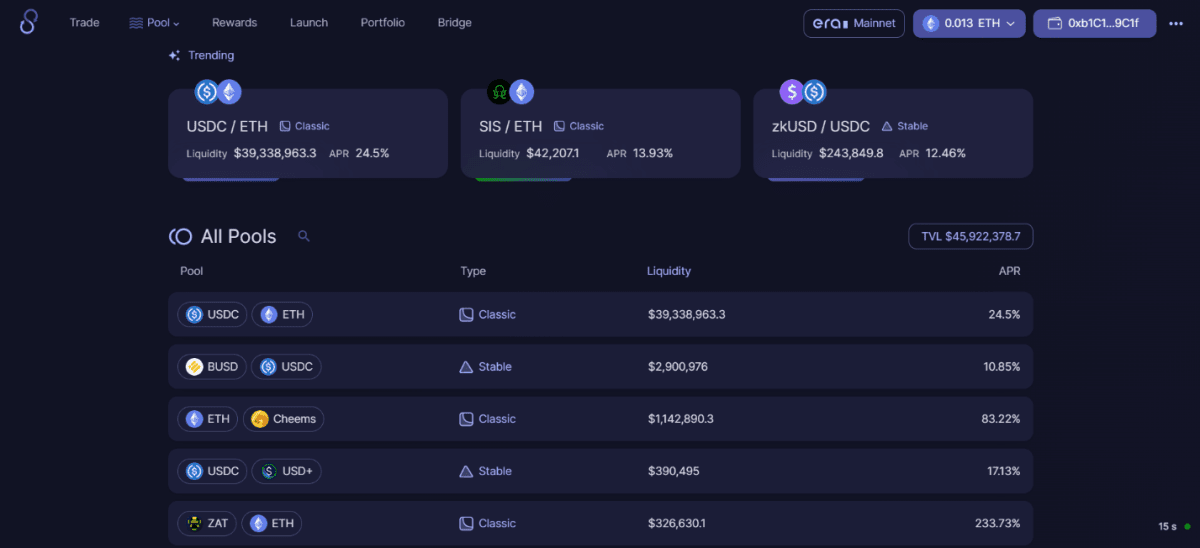The image size is (1200, 548).
Task: Click the Cheems token chip
Action: pos(284,419)
